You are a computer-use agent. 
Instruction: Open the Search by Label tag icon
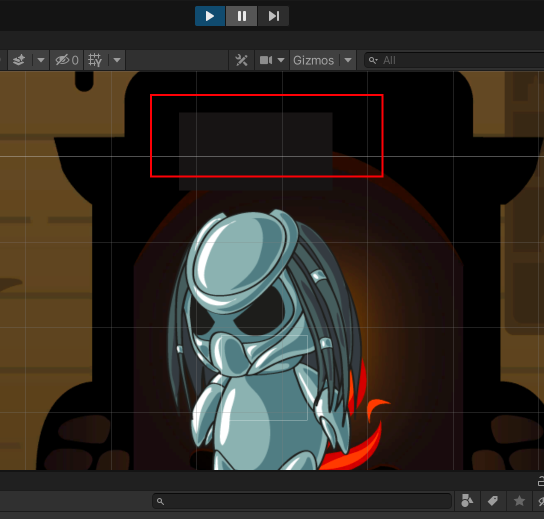coord(493,501)
